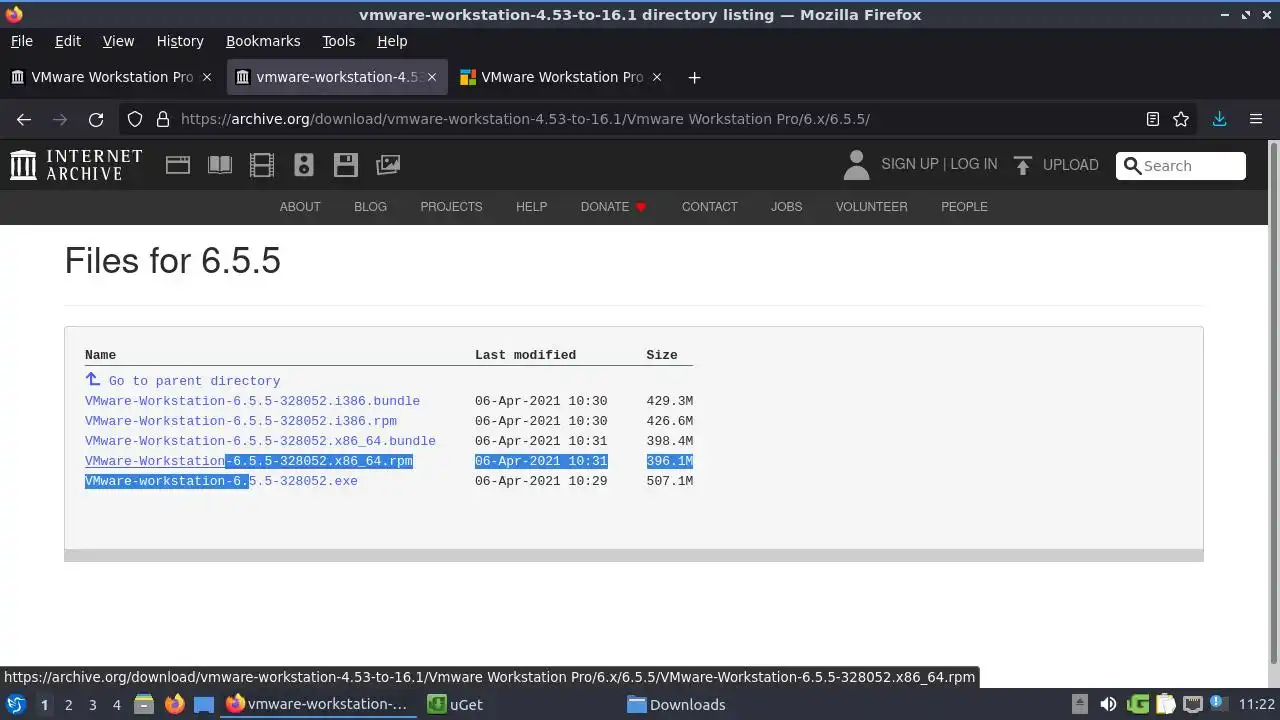Open a new tab with plus button

tap(694, 77)
